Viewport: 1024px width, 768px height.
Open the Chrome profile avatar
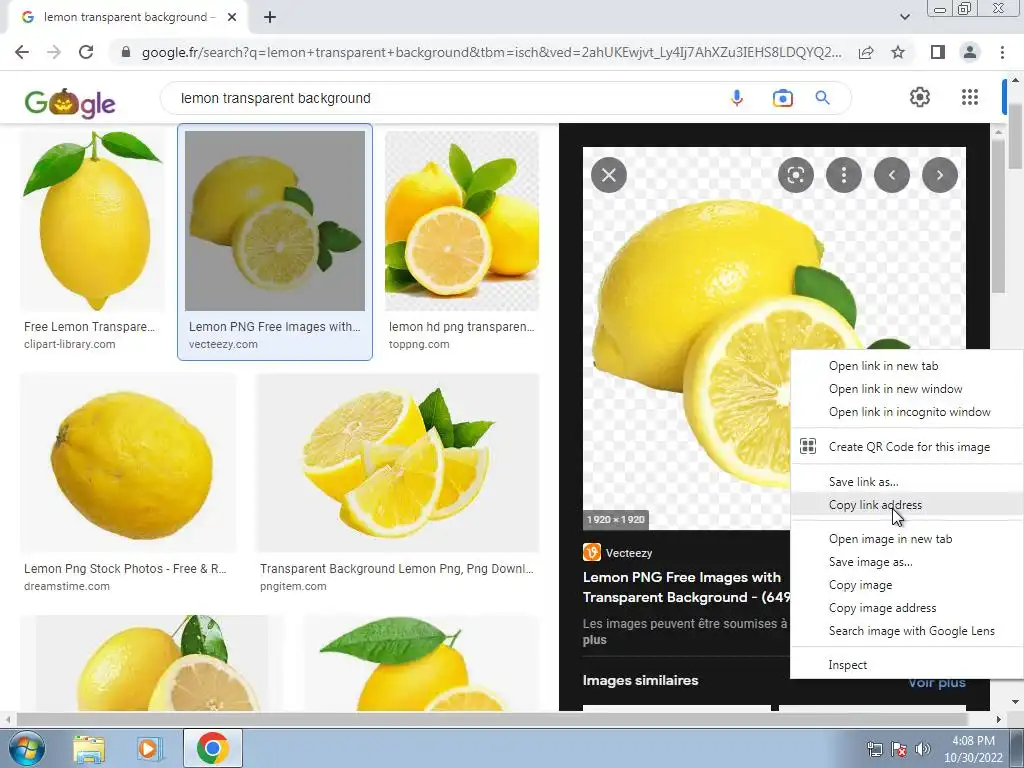970,52
